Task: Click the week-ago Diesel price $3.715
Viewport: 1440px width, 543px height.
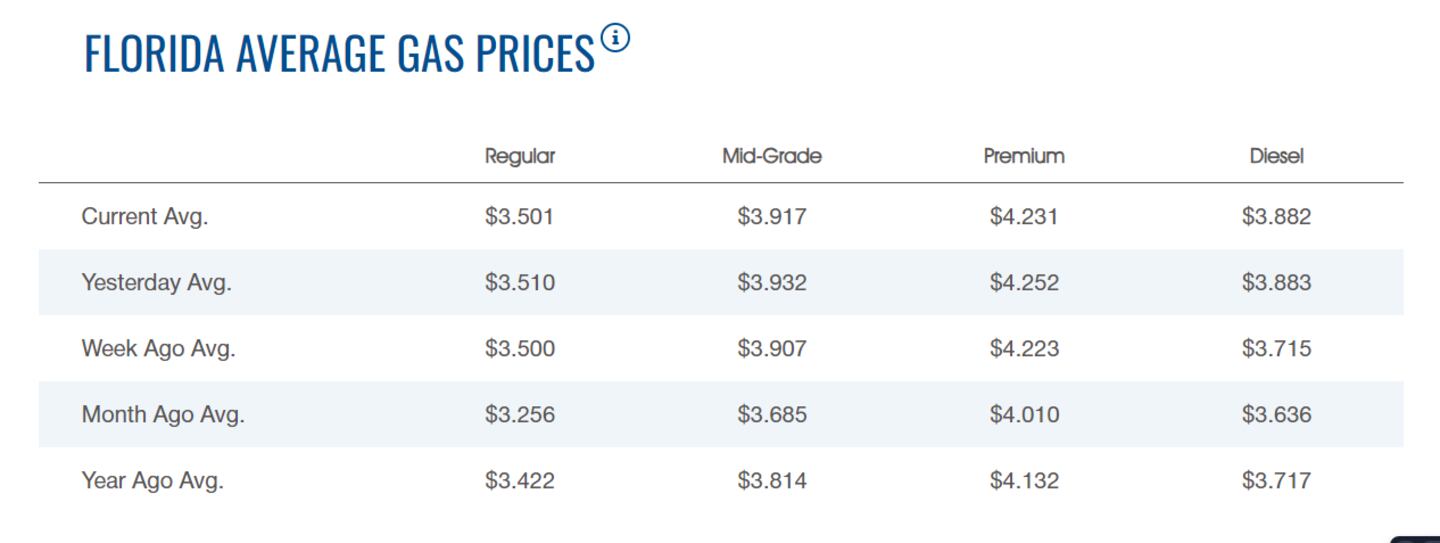Action: click(1276, 349)
